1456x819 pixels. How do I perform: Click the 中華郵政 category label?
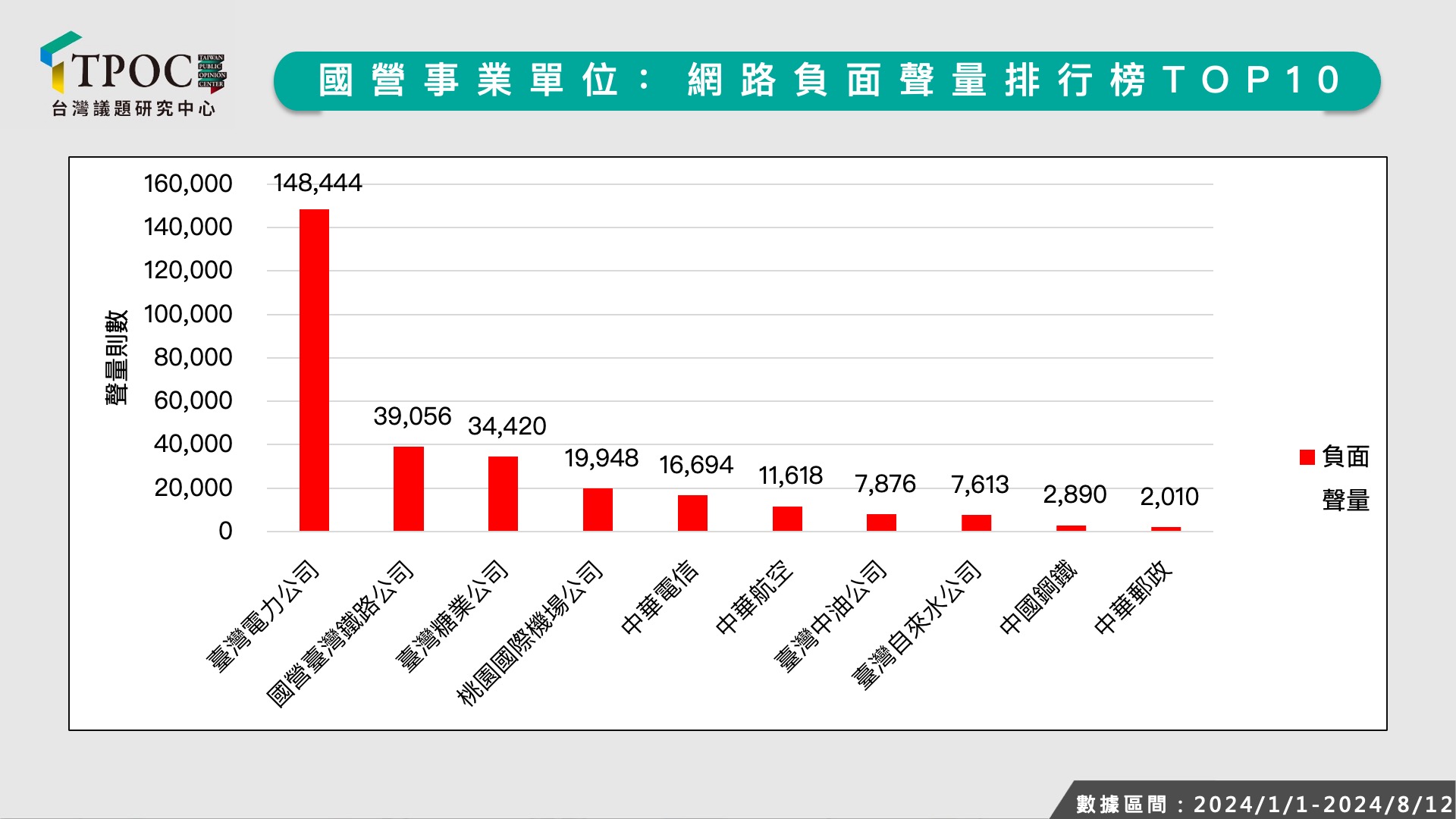tap(1132, 597)
